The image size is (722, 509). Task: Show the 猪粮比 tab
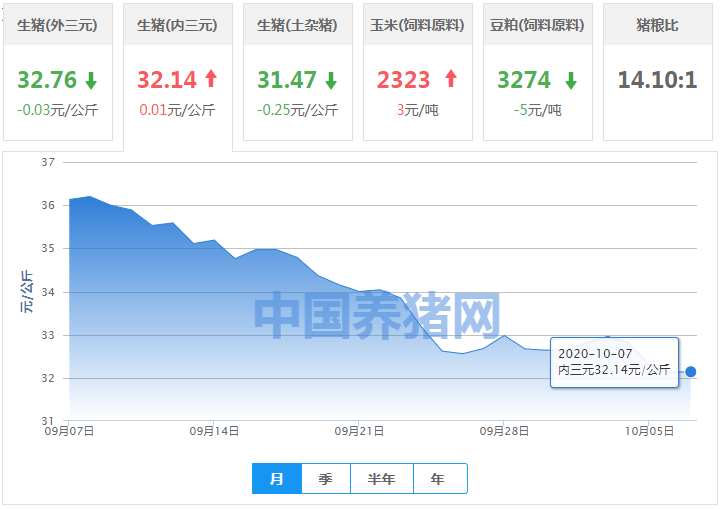coord(658,25)
